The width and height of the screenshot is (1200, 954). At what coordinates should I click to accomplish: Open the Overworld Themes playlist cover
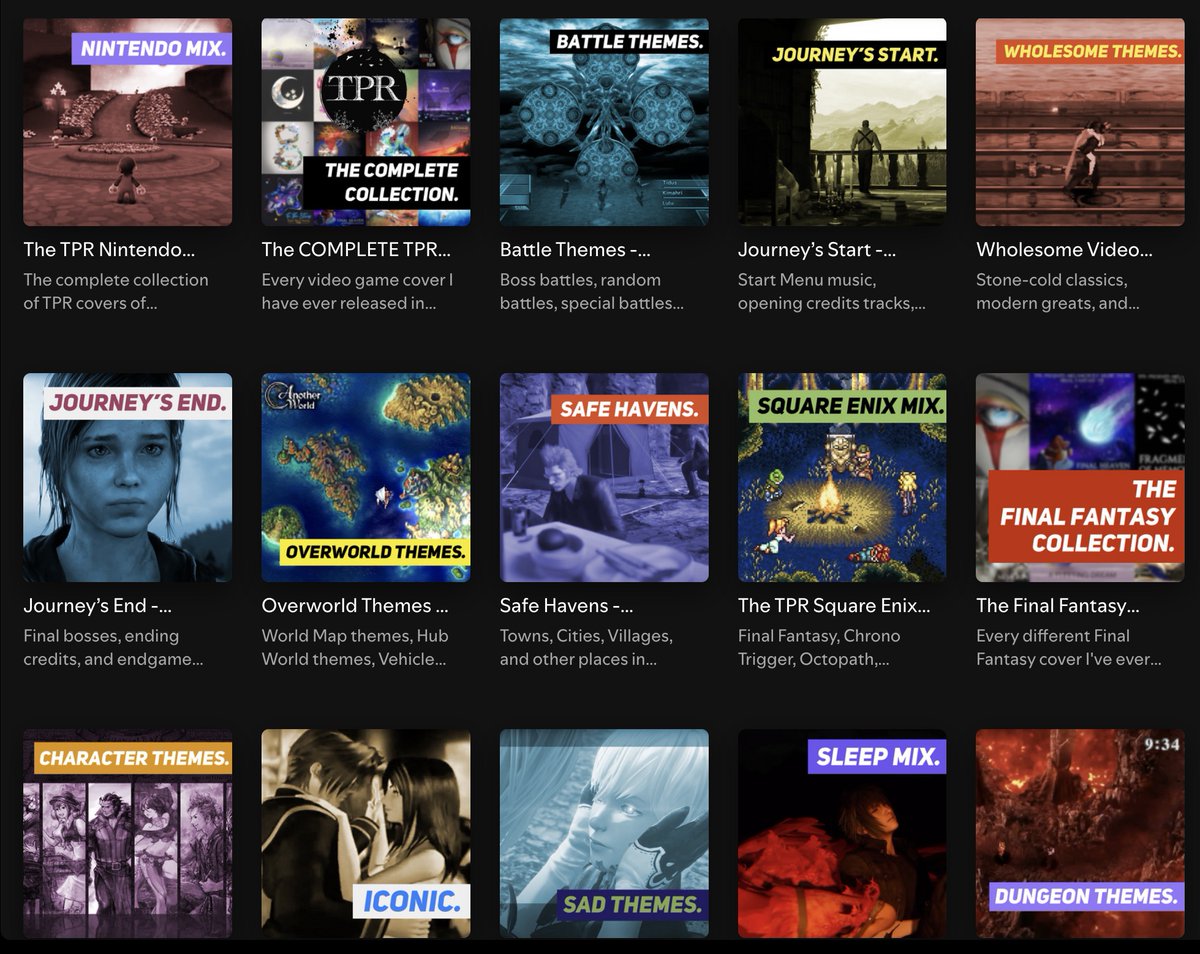pos(365,477)
